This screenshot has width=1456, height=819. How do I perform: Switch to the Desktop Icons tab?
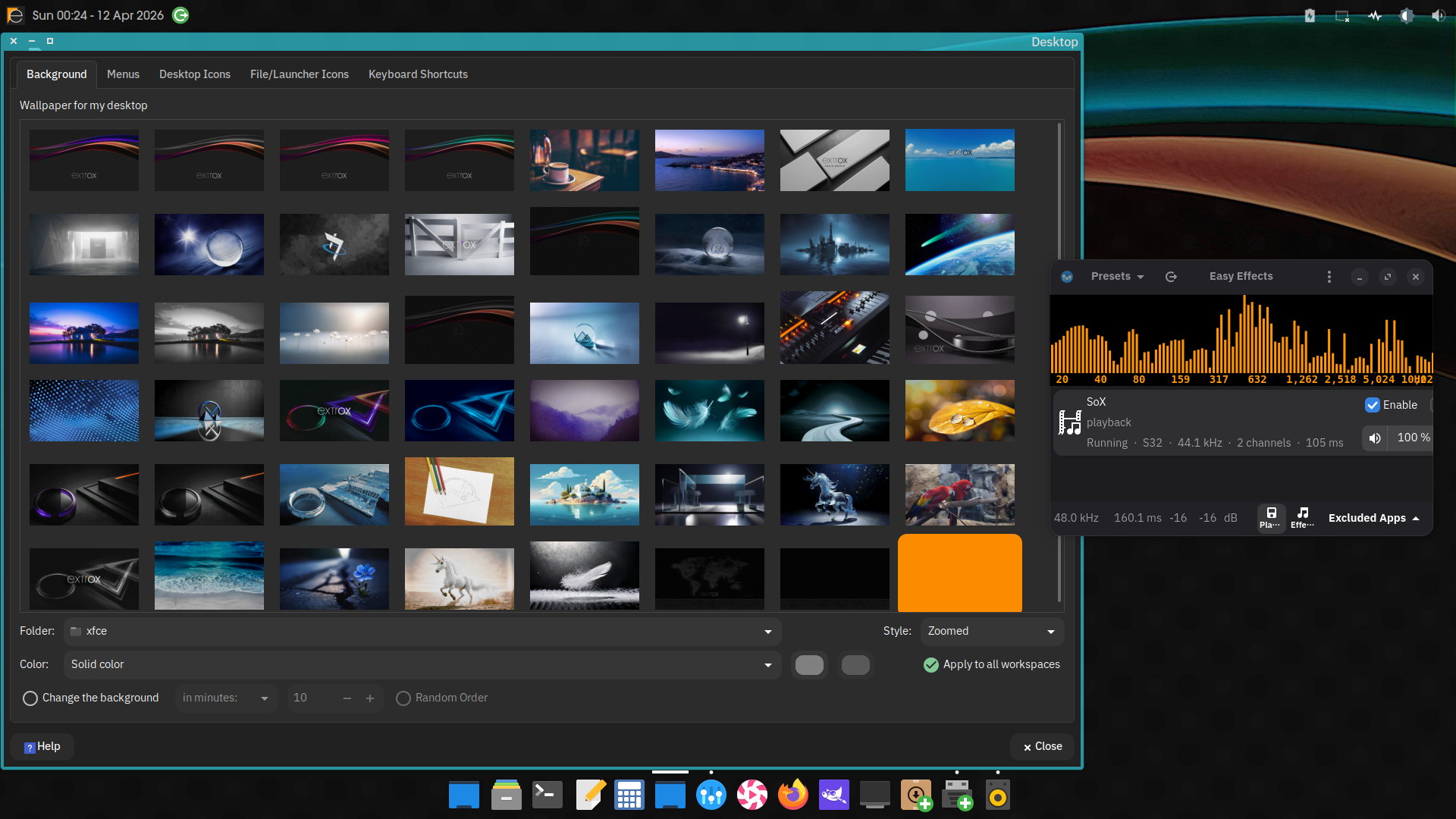tap(195, 74)
